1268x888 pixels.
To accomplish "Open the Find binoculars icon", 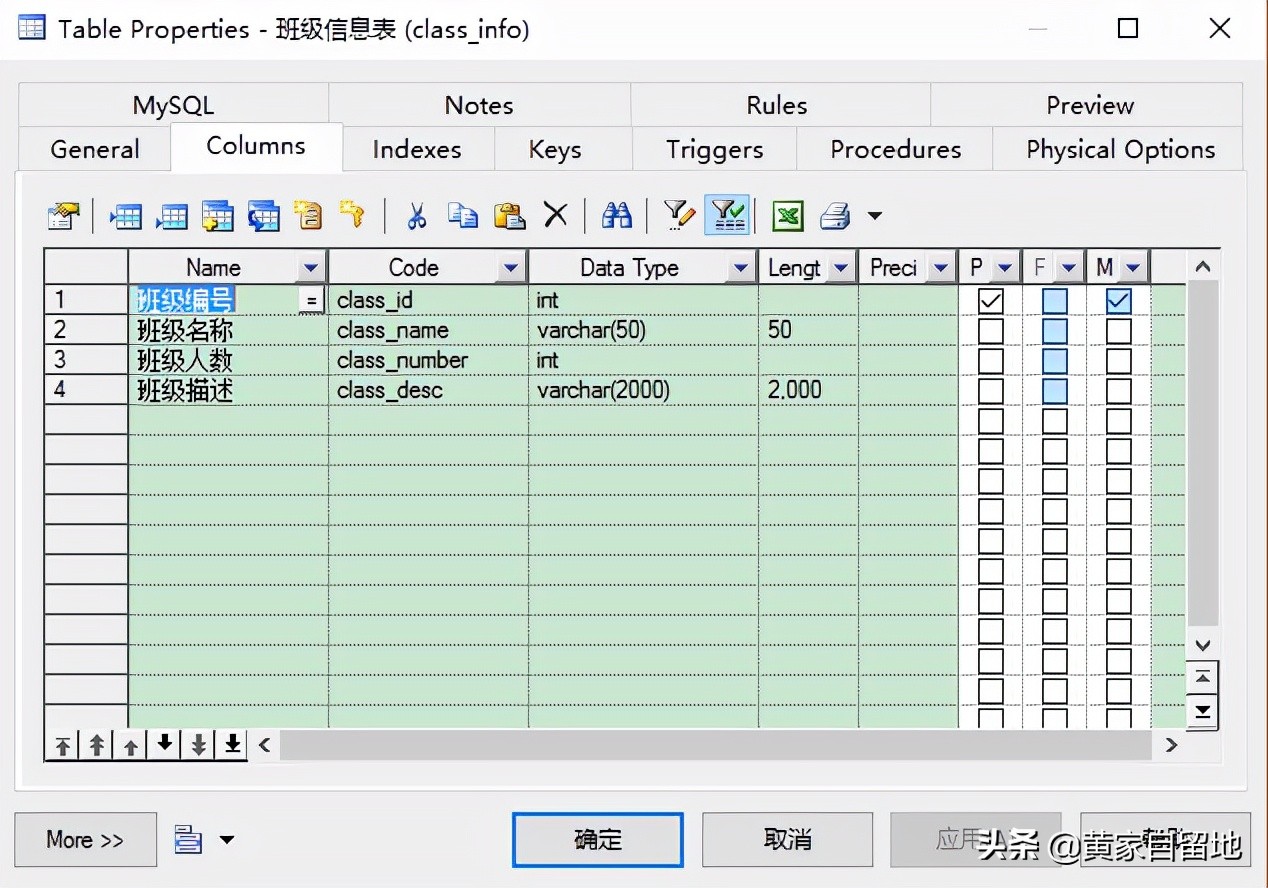I will click(x=617, y=215).
